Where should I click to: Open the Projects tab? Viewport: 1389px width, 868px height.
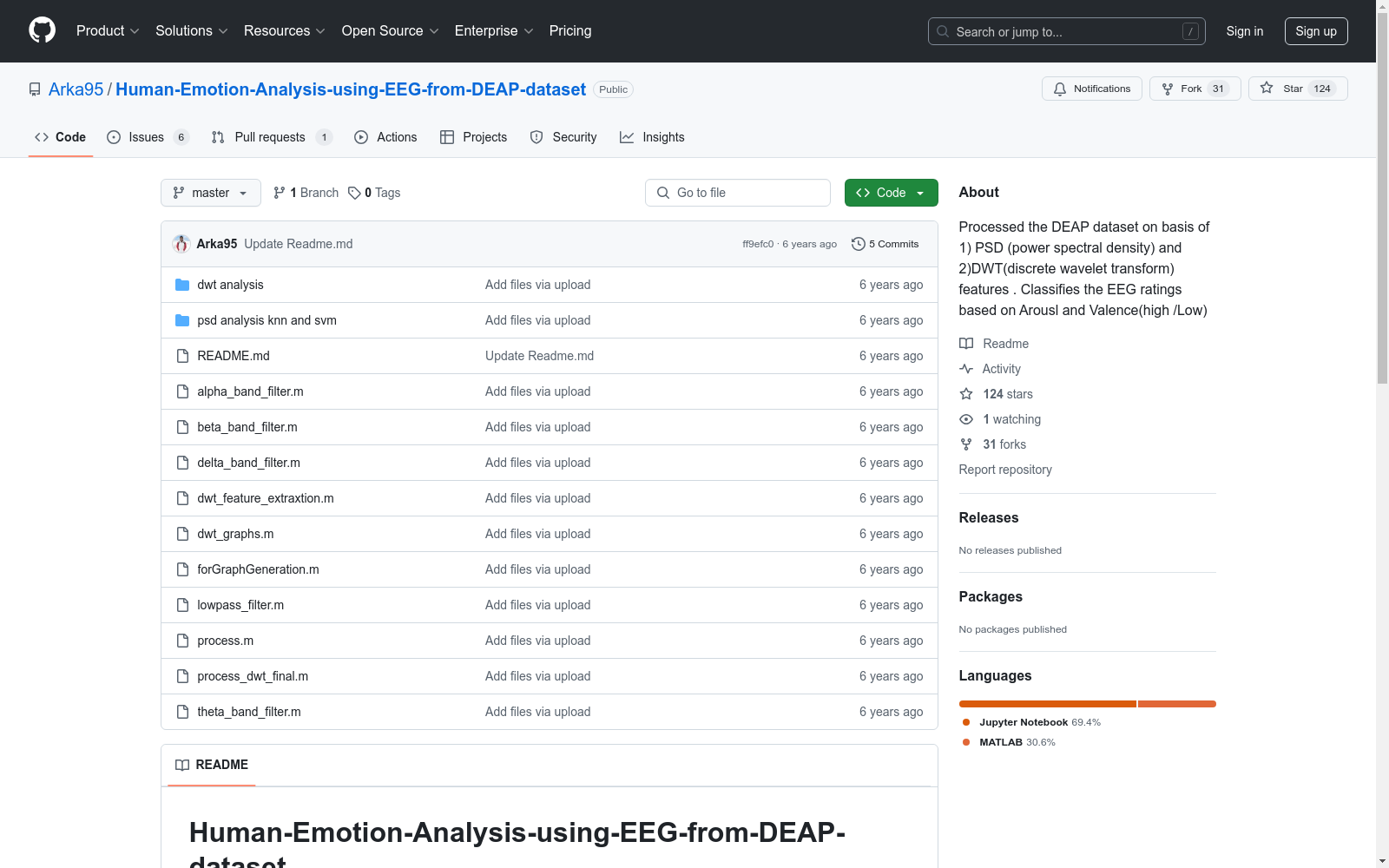click(x=473, y=137)
